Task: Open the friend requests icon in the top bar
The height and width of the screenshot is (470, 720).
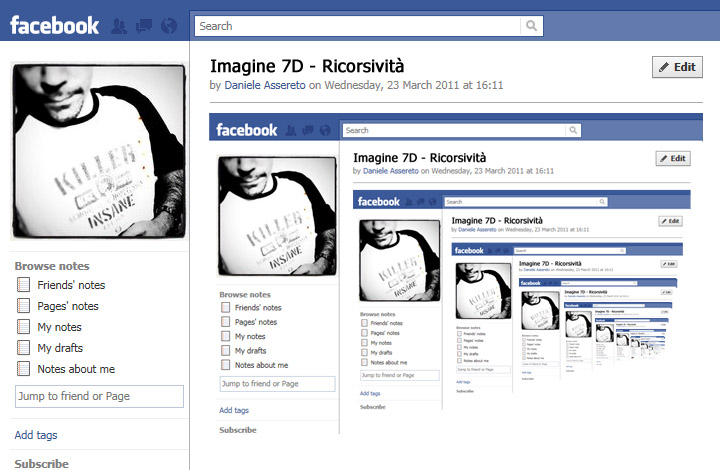Action: (x=119, y=26)
